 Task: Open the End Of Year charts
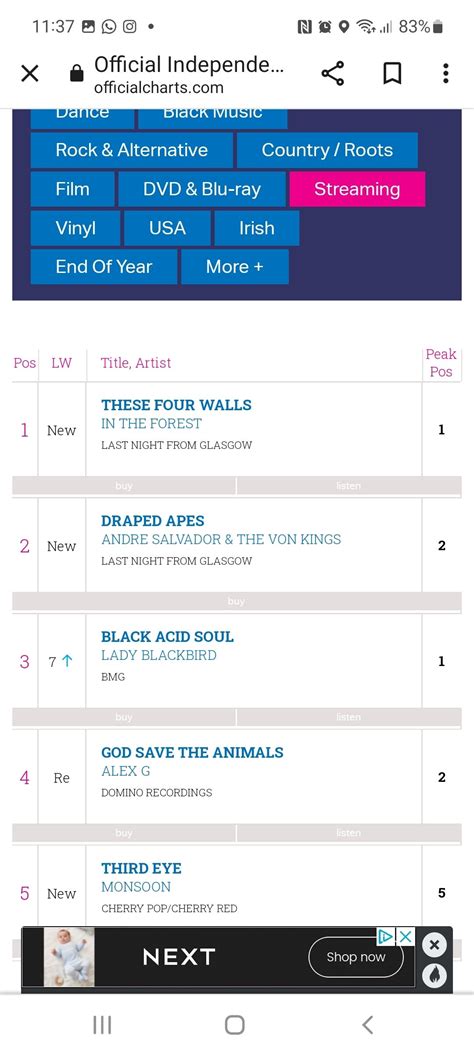coord(104,267)
